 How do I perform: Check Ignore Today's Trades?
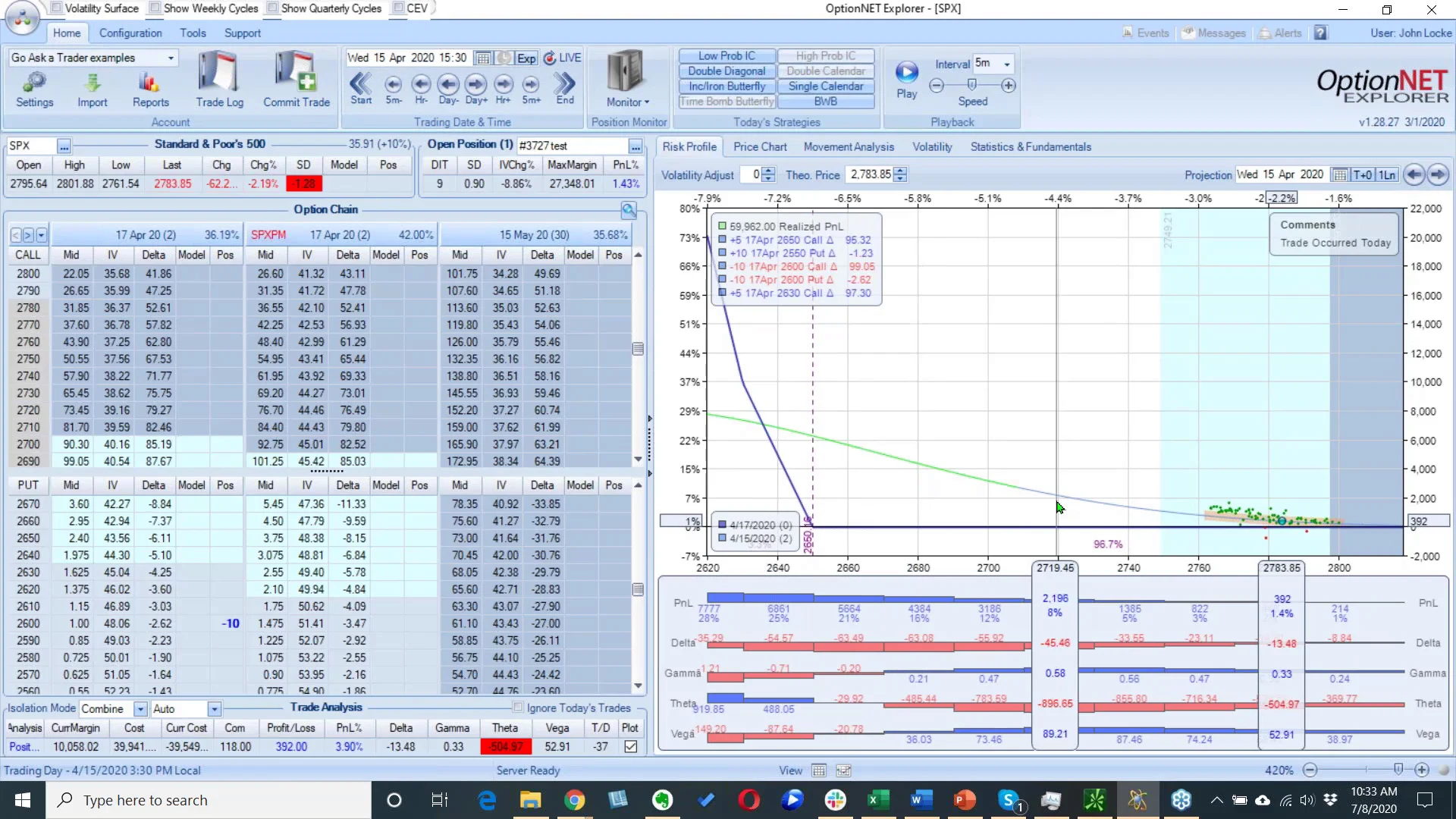pyautogui.click(x=518, y=708)
